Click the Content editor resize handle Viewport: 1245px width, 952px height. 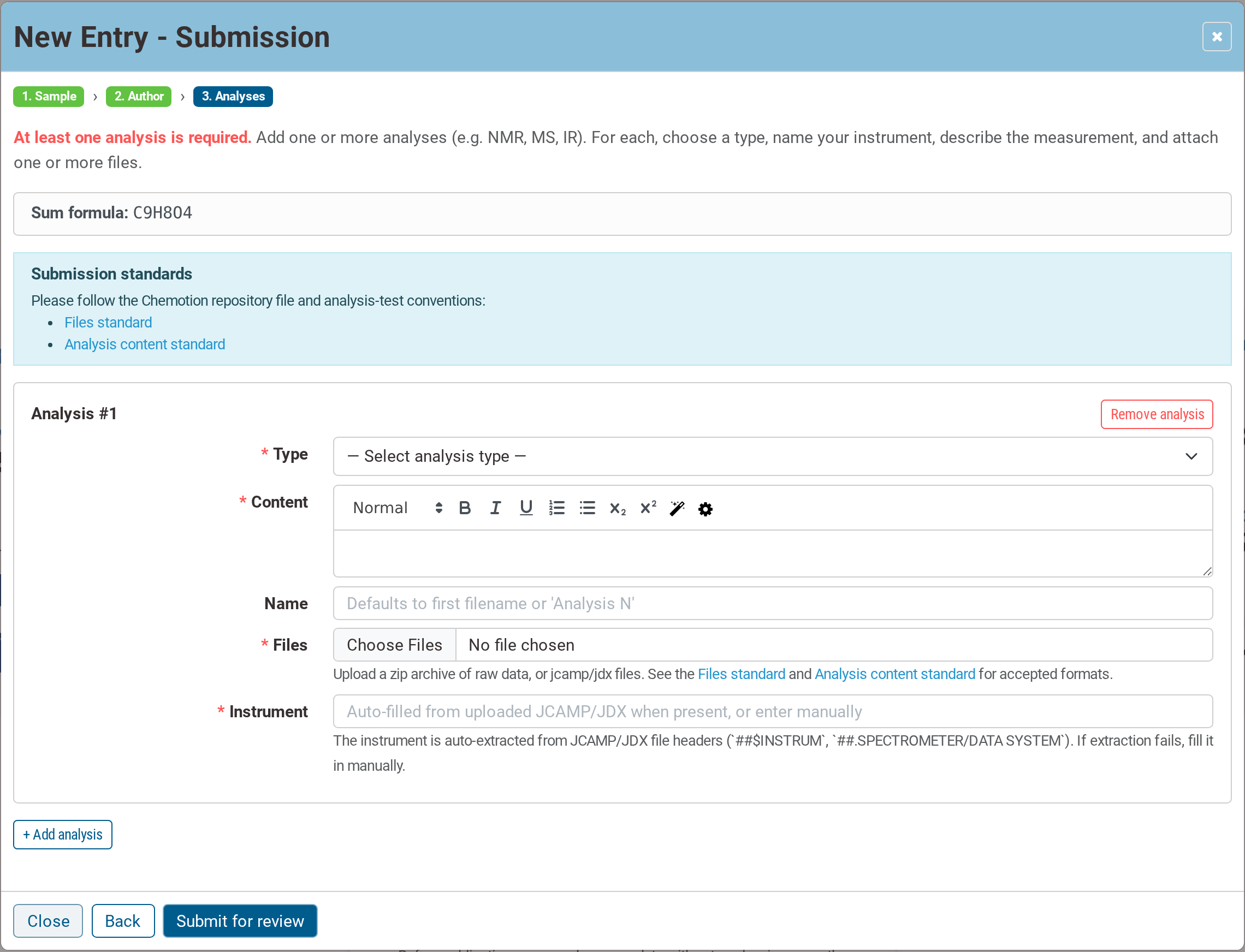pyautogui.click(x=1207, y=572)
